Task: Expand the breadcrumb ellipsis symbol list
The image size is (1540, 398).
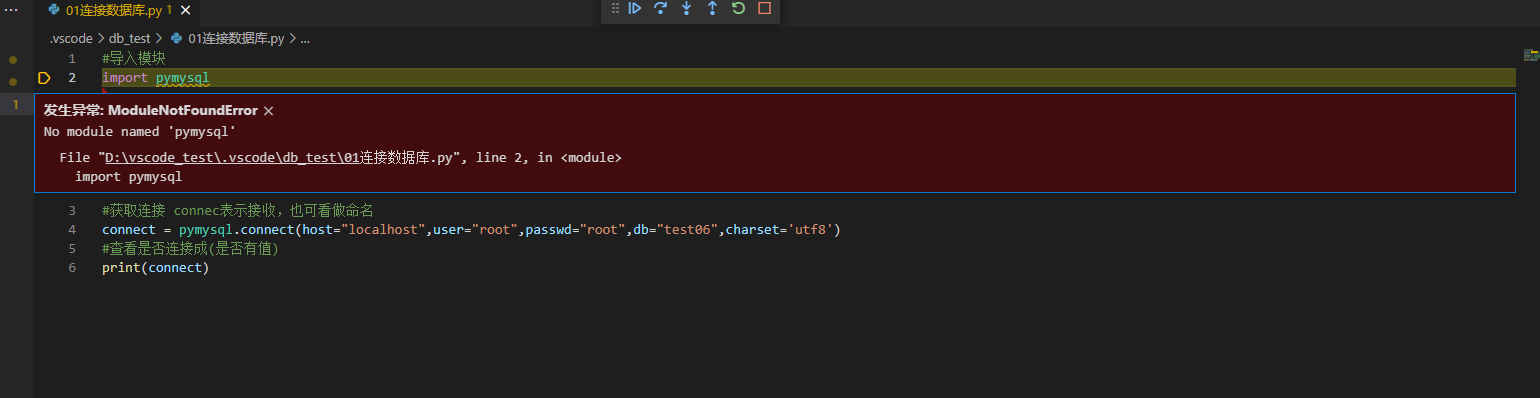Action: point(305,38)
